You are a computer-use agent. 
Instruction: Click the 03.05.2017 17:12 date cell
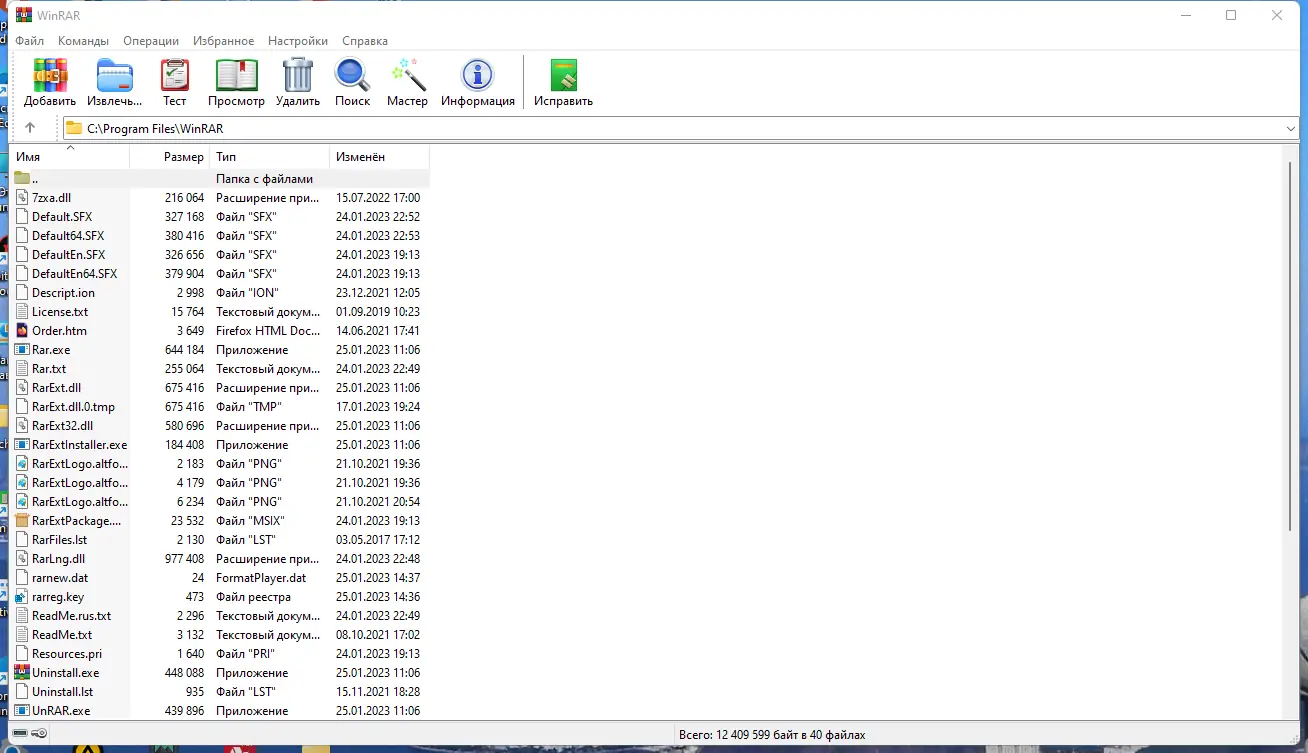tap(378, 540)
